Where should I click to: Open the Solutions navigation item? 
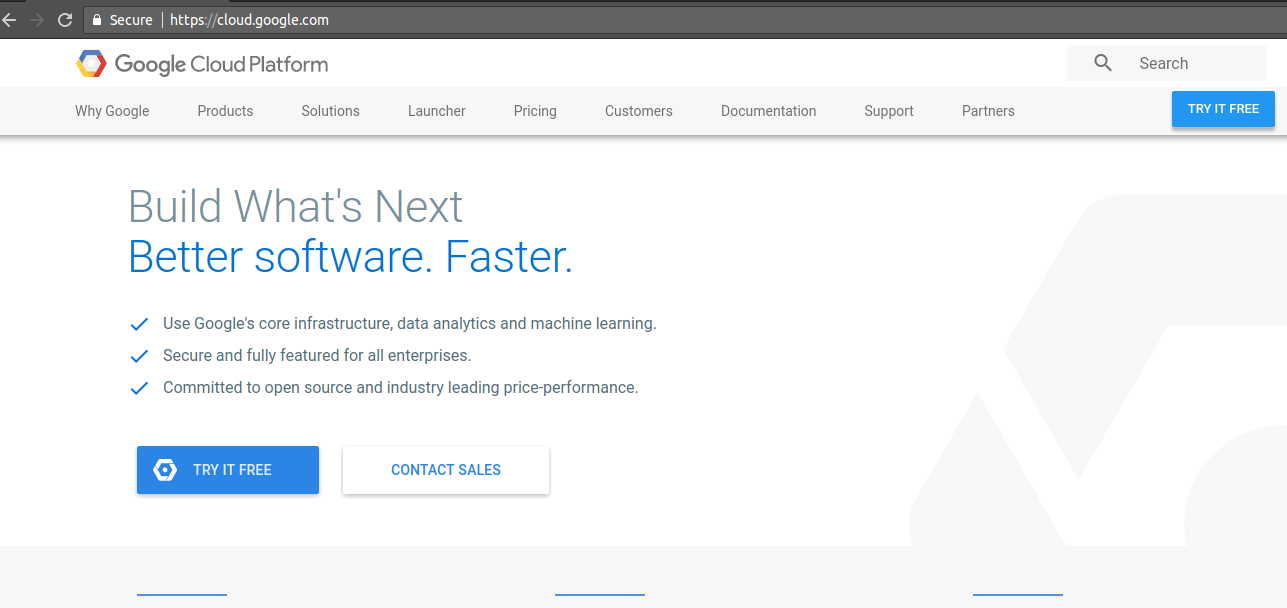[x=330, y=111]
